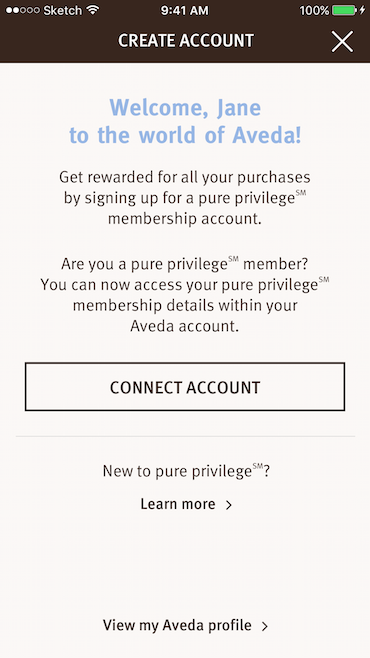Tap the charging bolt icon
370x658 pixels.
(362, 10)
